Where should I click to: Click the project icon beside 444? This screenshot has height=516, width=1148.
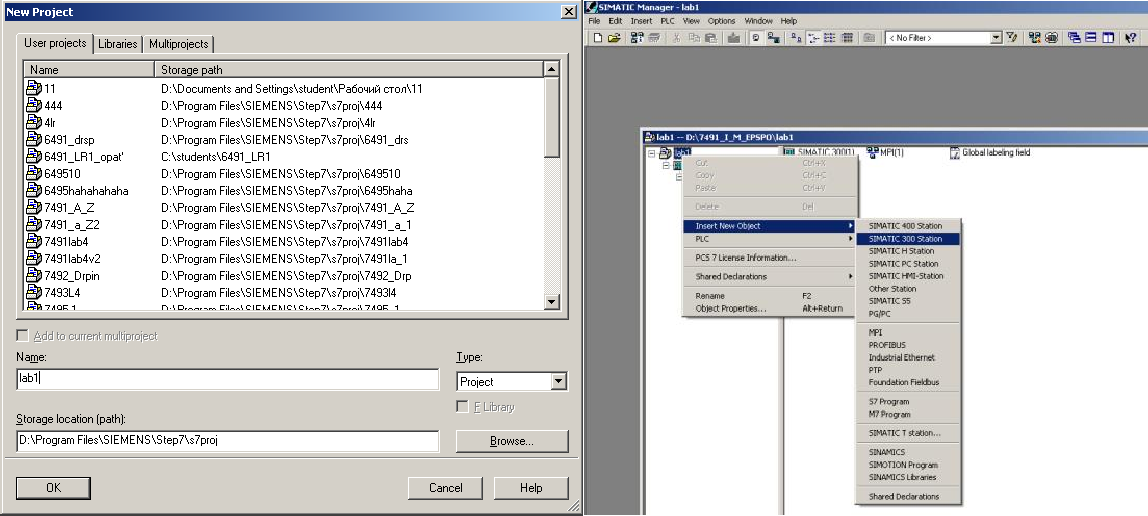coord(34,105)
